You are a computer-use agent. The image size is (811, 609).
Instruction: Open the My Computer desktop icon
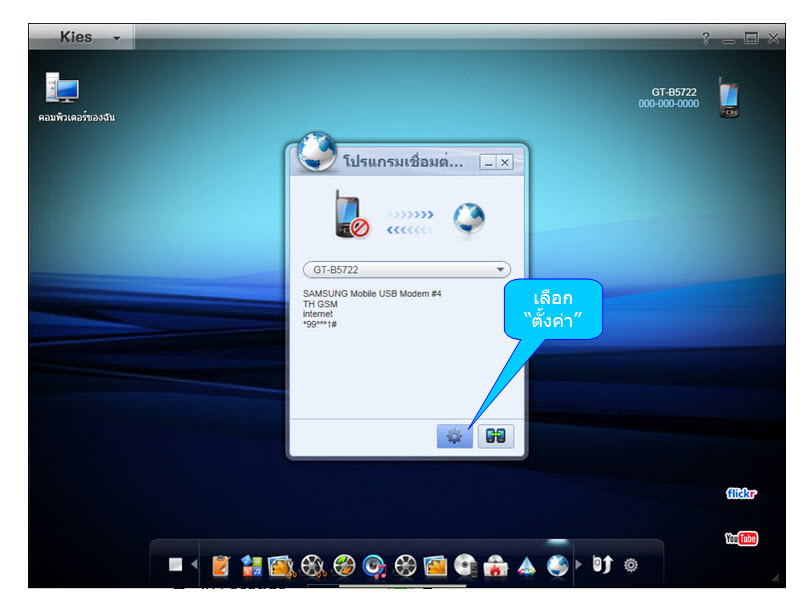62,87
